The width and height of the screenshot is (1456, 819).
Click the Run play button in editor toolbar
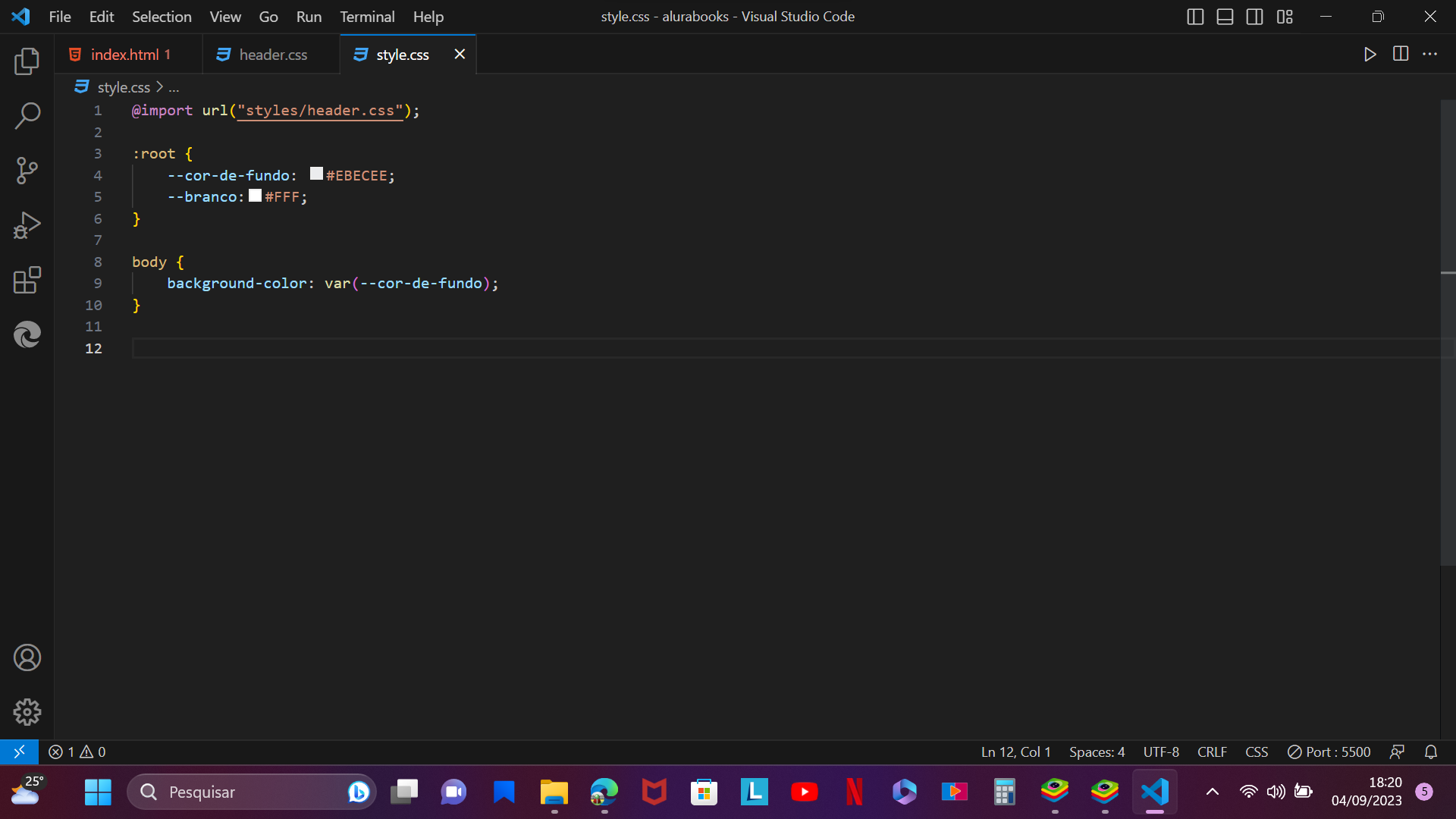(1370, 54)
